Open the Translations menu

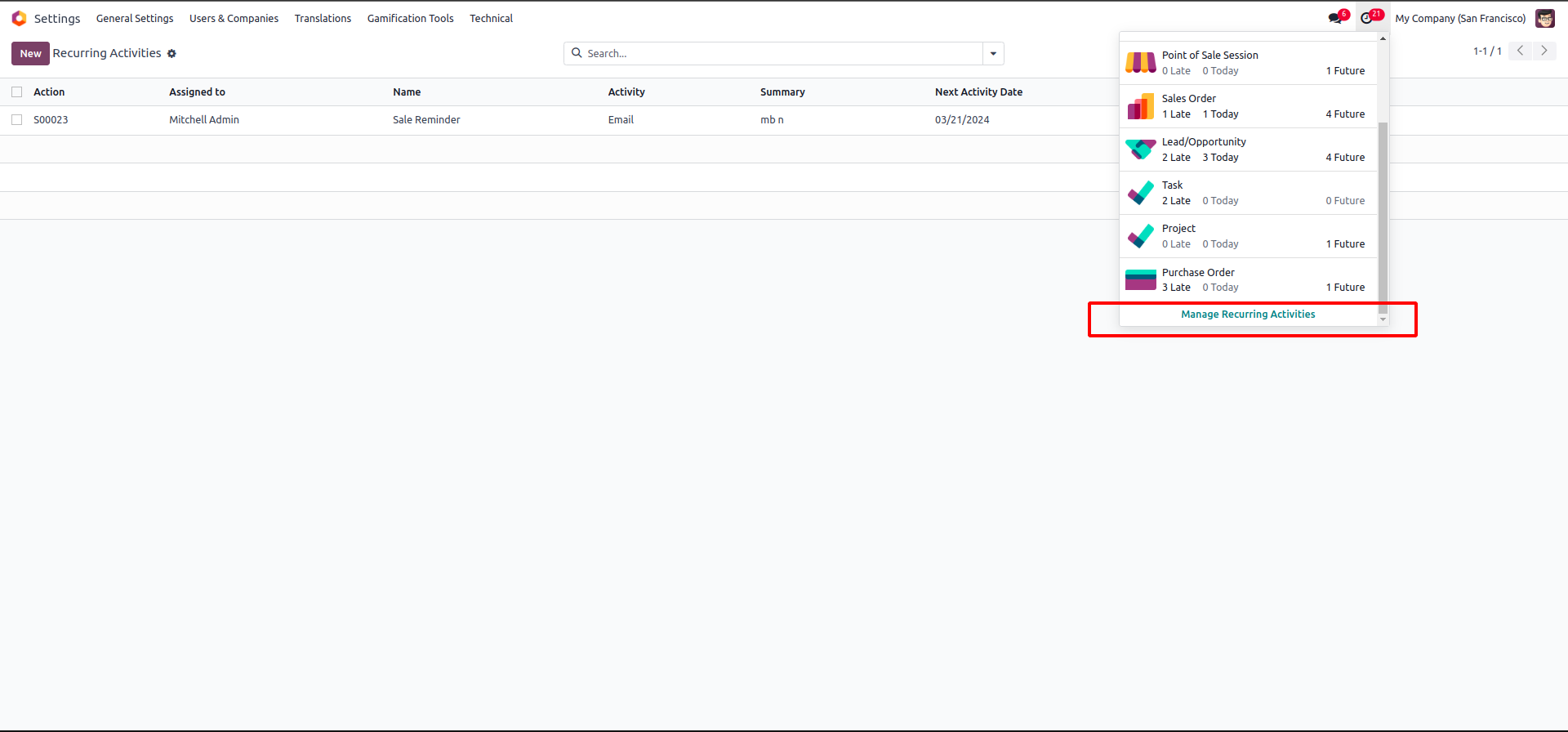(x=323, y=18)
